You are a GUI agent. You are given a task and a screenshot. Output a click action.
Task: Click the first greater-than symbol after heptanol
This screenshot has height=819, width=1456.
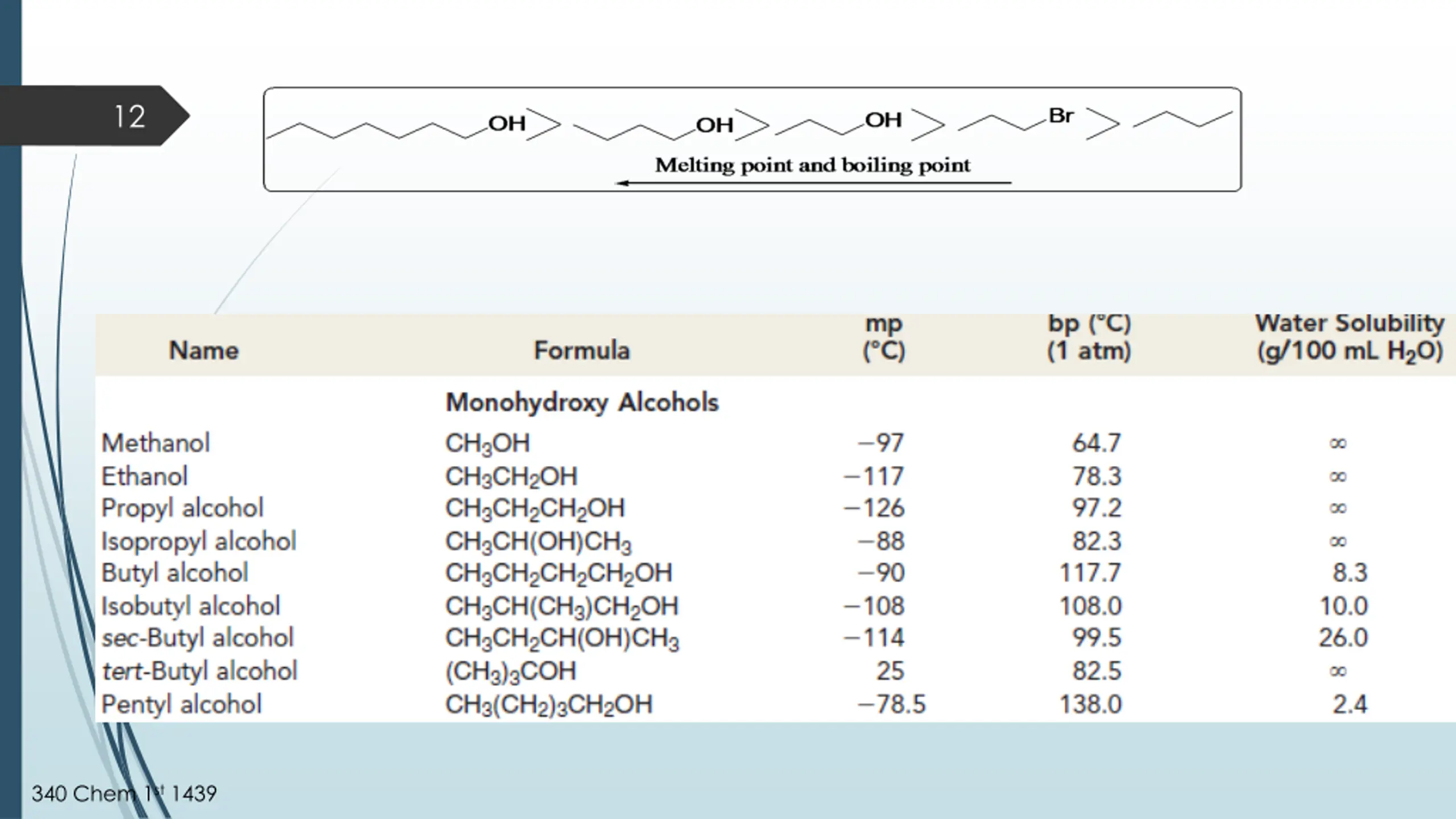(543, 124)
